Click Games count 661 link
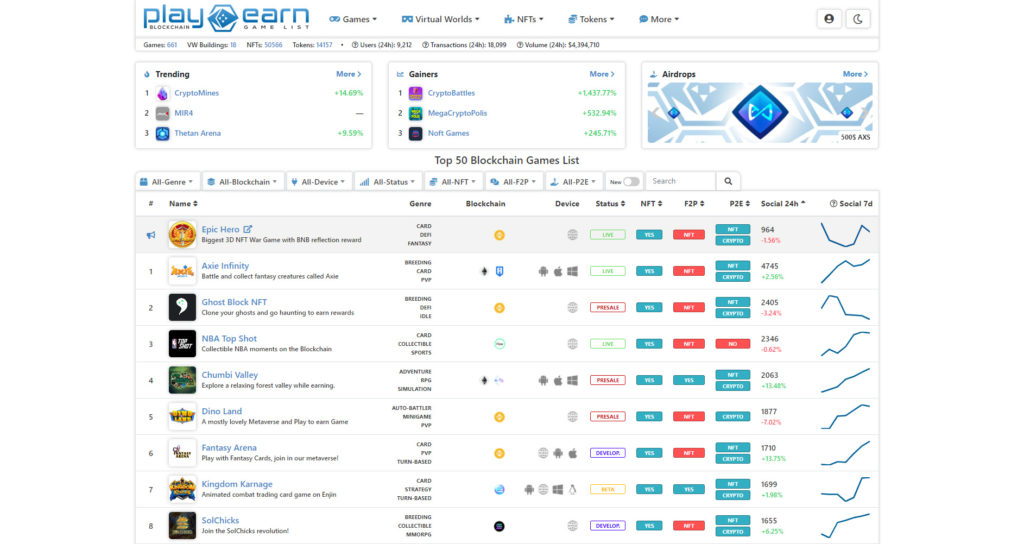Screen dimensions: 1024x544 pyautogui.click(x=172, y=45)
